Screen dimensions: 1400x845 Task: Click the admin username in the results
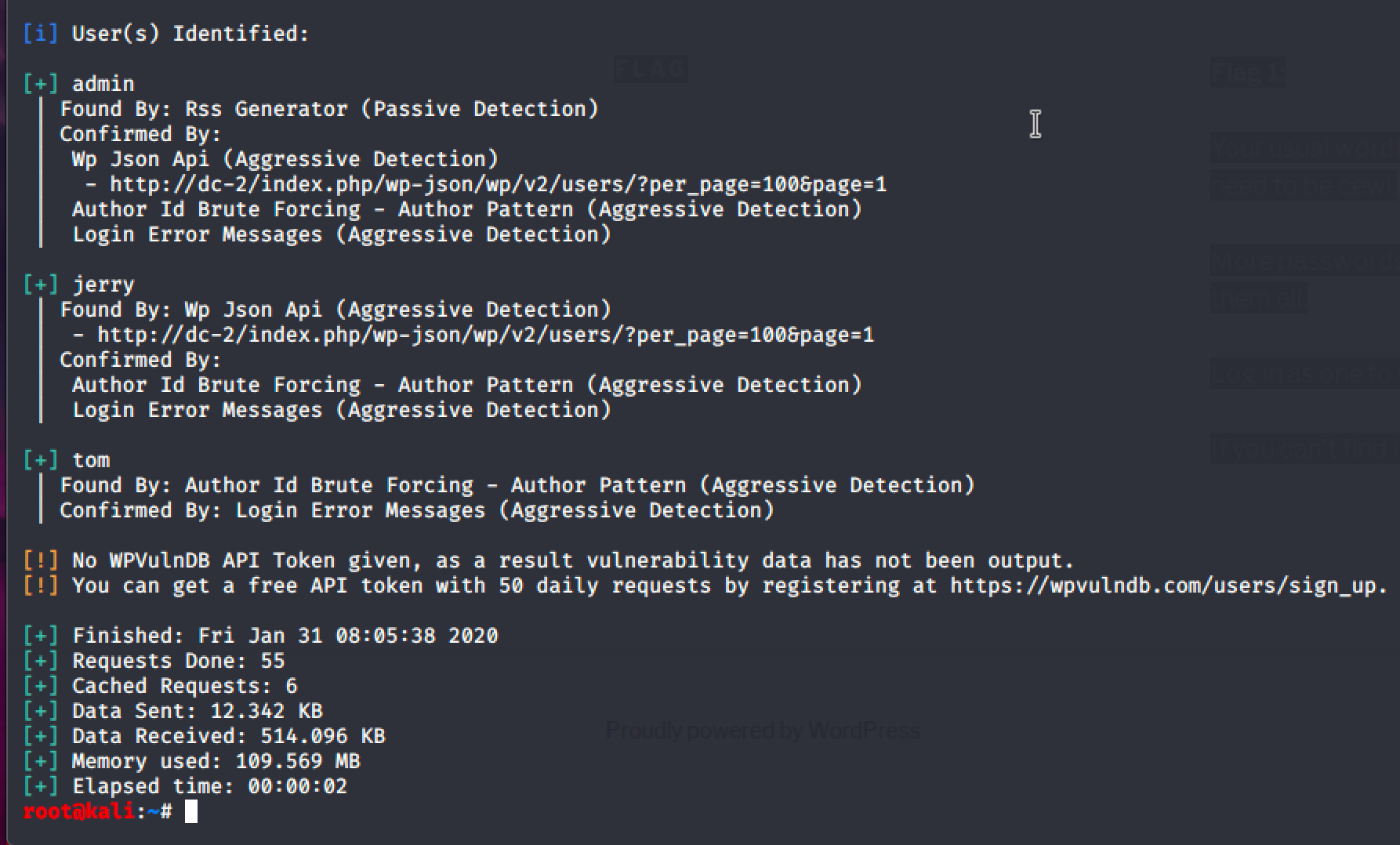[103, 84]
